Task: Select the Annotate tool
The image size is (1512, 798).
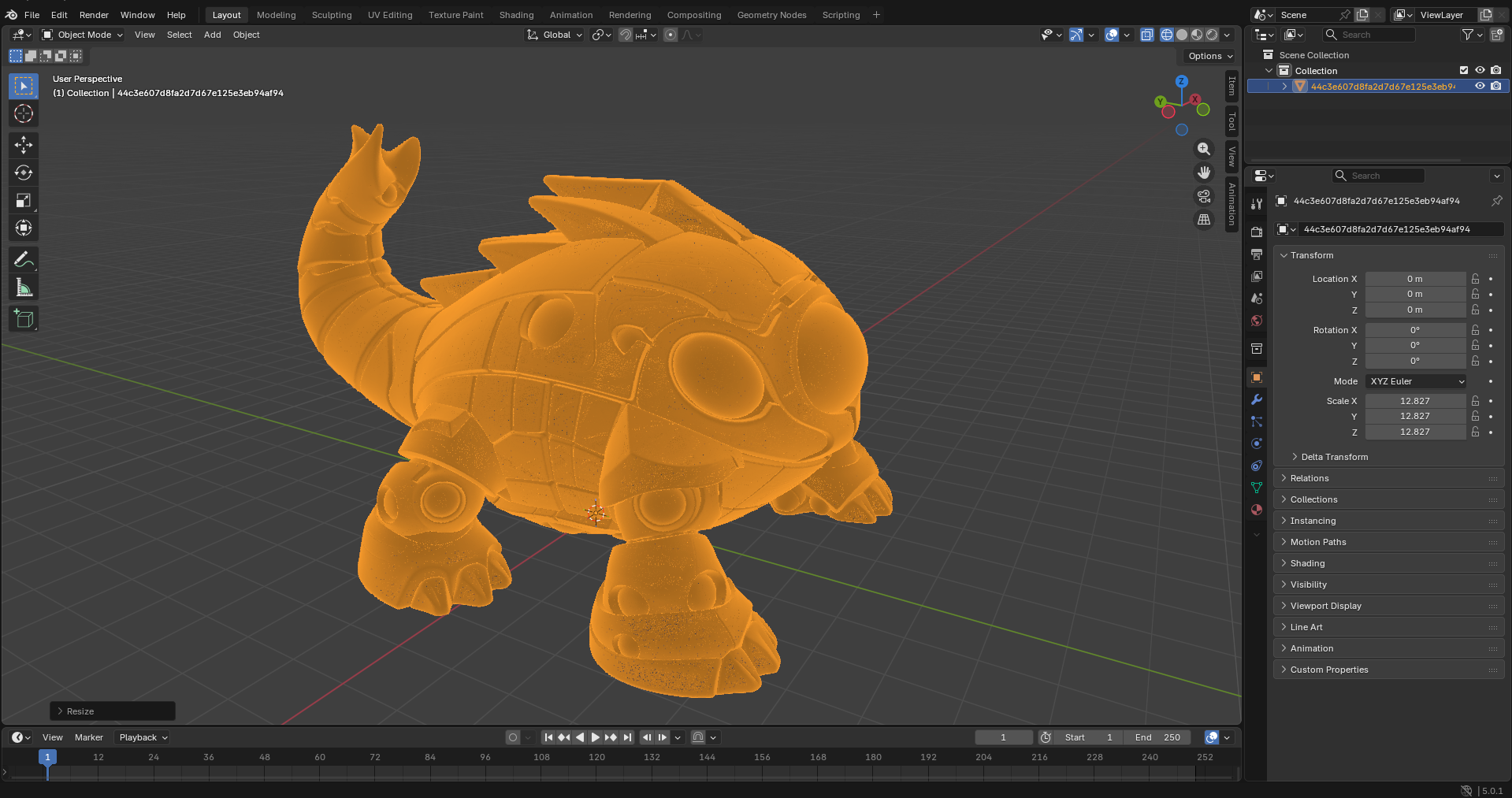Action: [x=24, y=259]
